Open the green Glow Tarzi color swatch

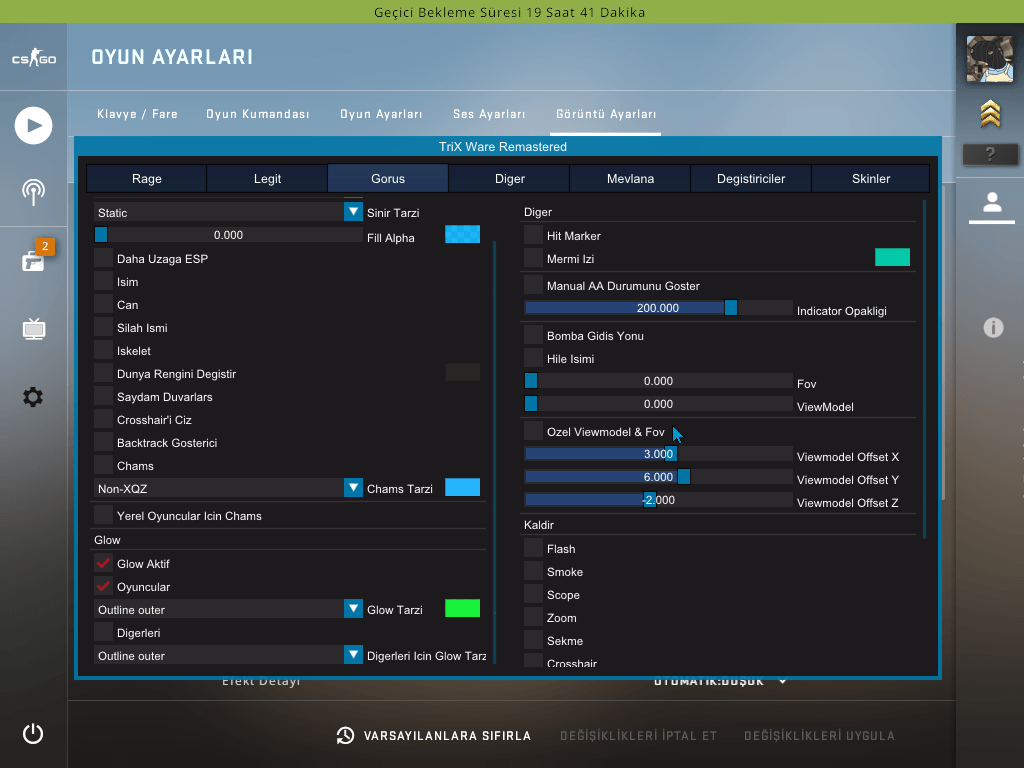click(462, 608)
